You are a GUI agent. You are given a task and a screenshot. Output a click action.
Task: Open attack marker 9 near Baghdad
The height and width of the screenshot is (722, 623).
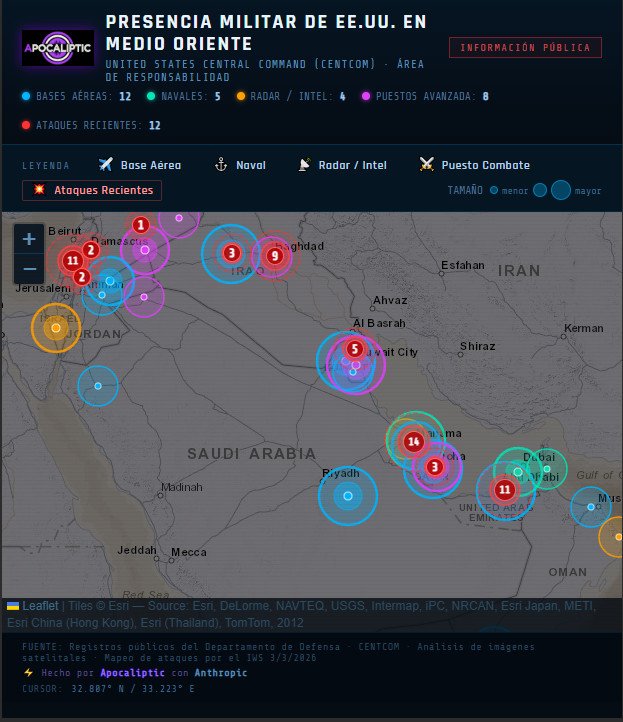[275, 256]
